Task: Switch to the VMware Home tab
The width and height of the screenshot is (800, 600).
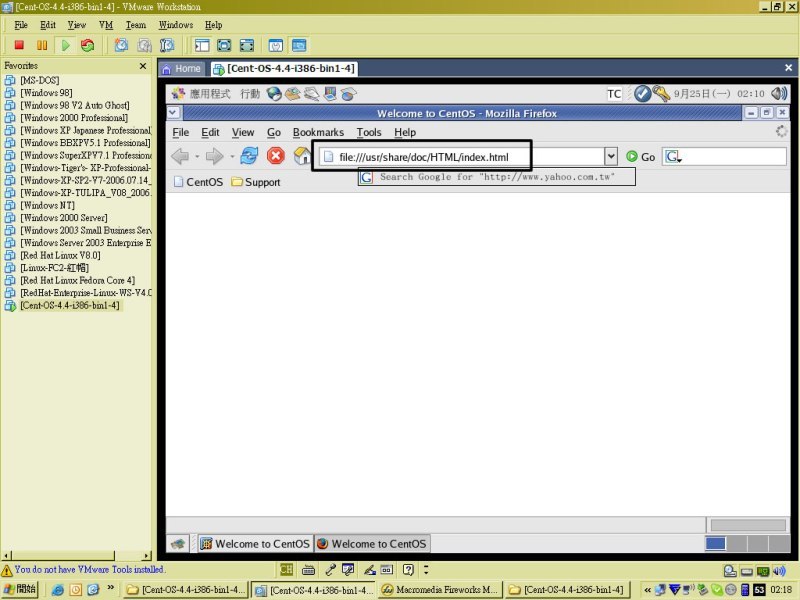Action: click(182, 69)
